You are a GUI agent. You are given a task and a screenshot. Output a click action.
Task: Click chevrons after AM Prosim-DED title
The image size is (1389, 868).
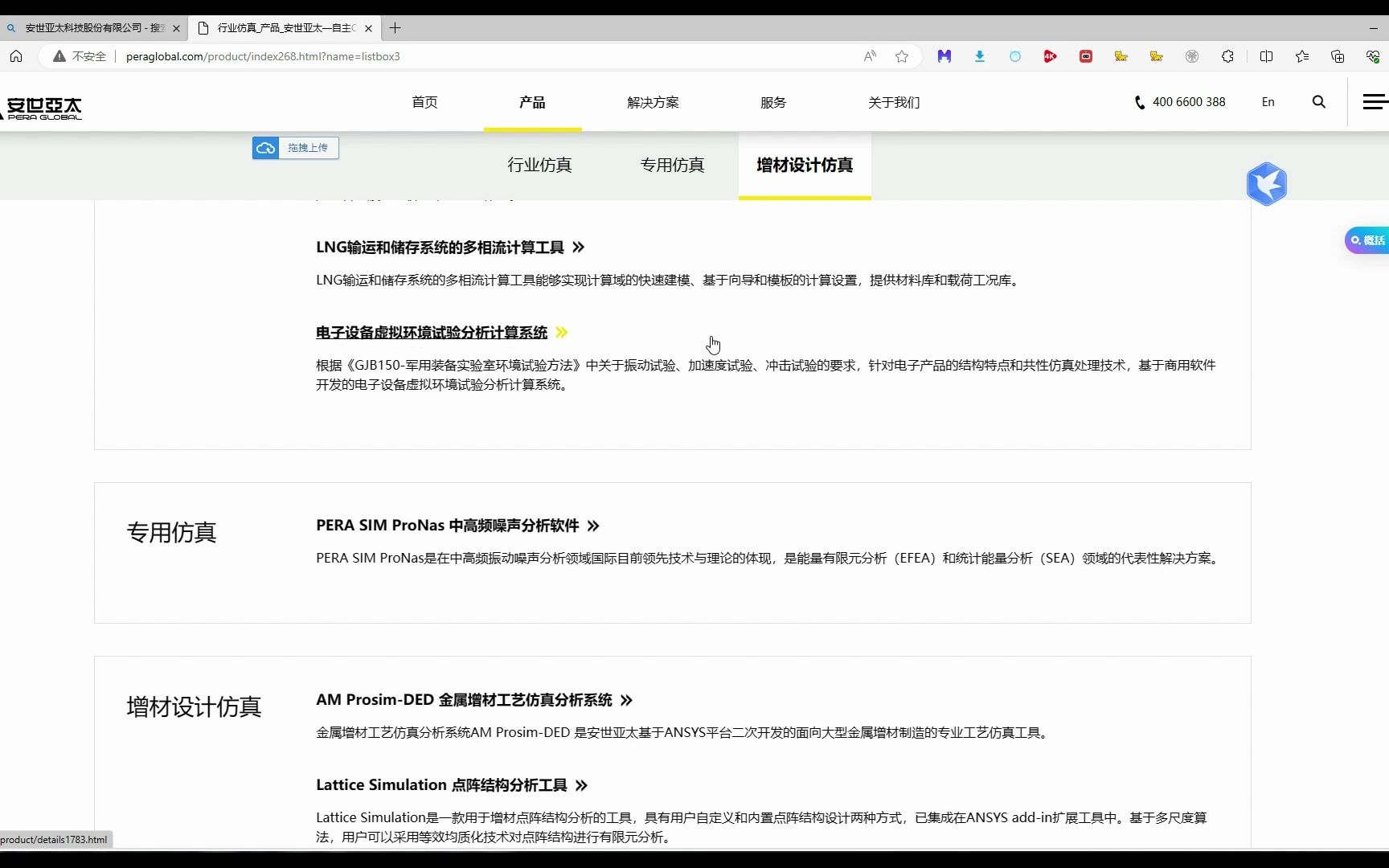[x=626, y=700]
